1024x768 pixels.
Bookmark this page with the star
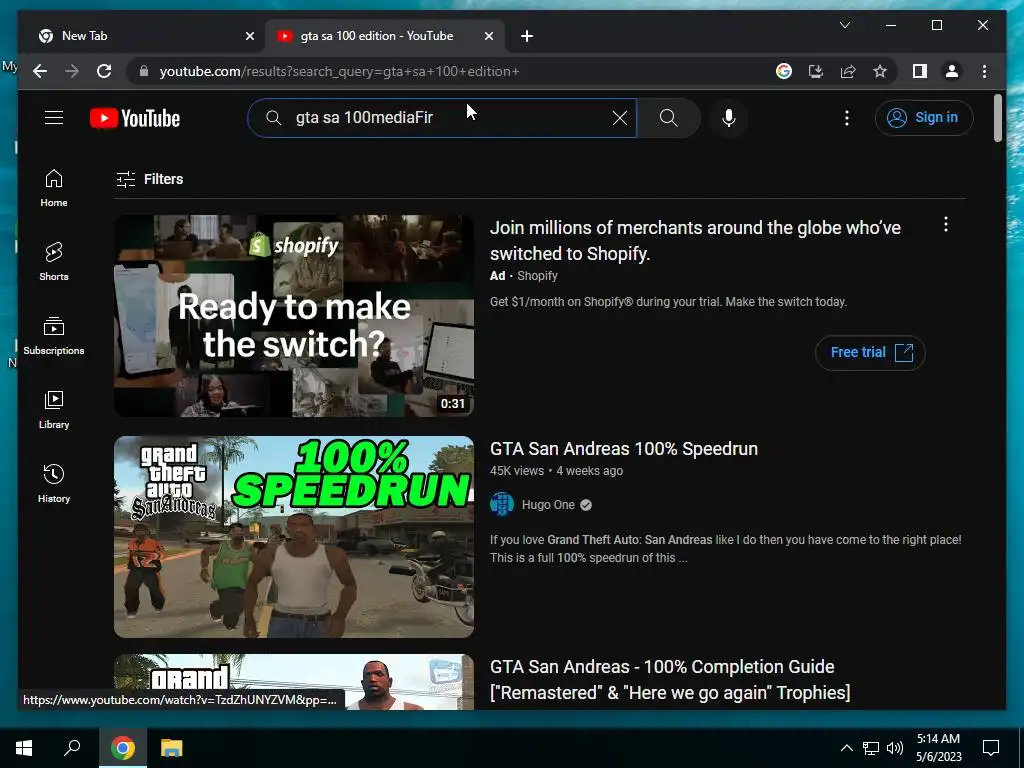click(x=880, y=71)
